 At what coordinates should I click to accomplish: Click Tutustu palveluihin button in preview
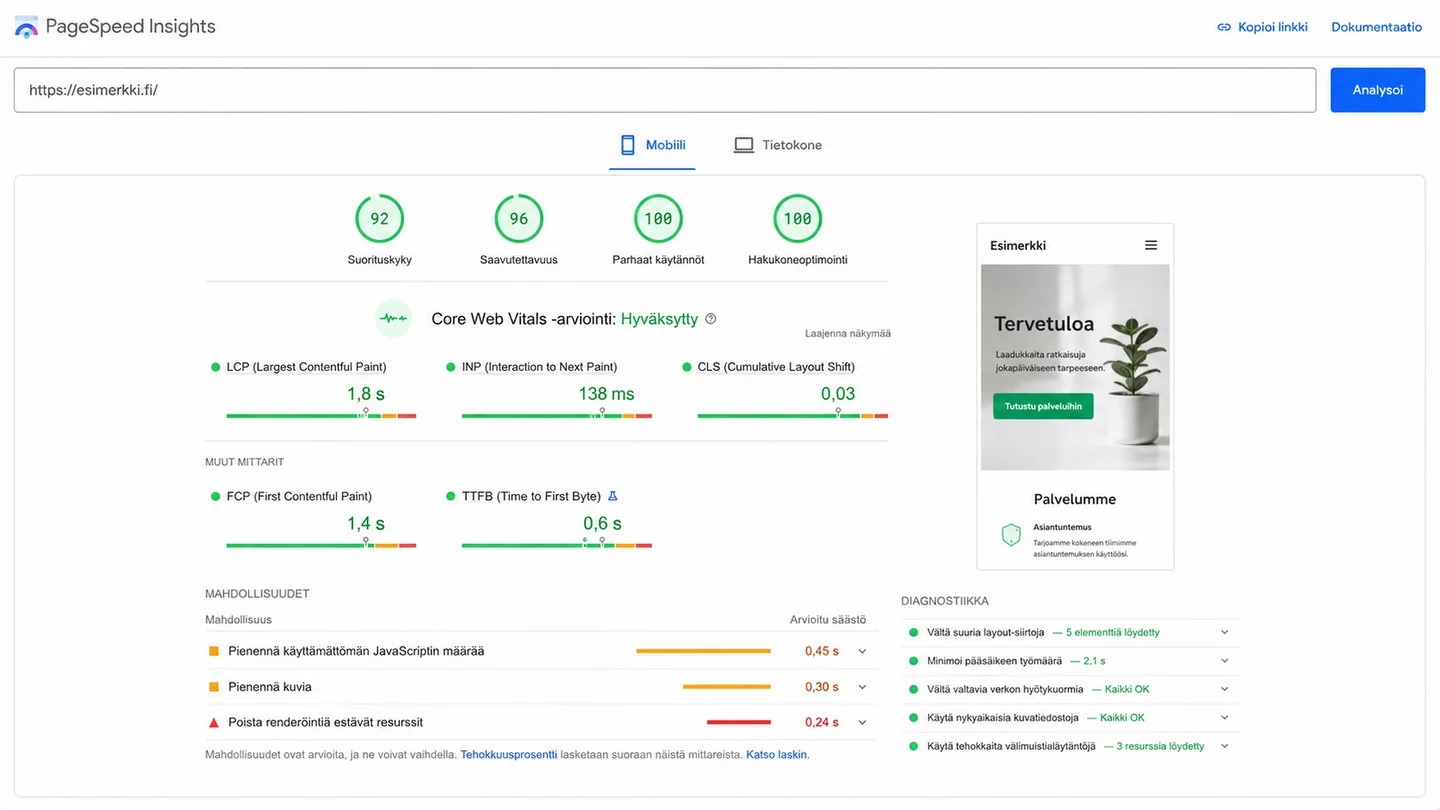tap(1043, 406)
